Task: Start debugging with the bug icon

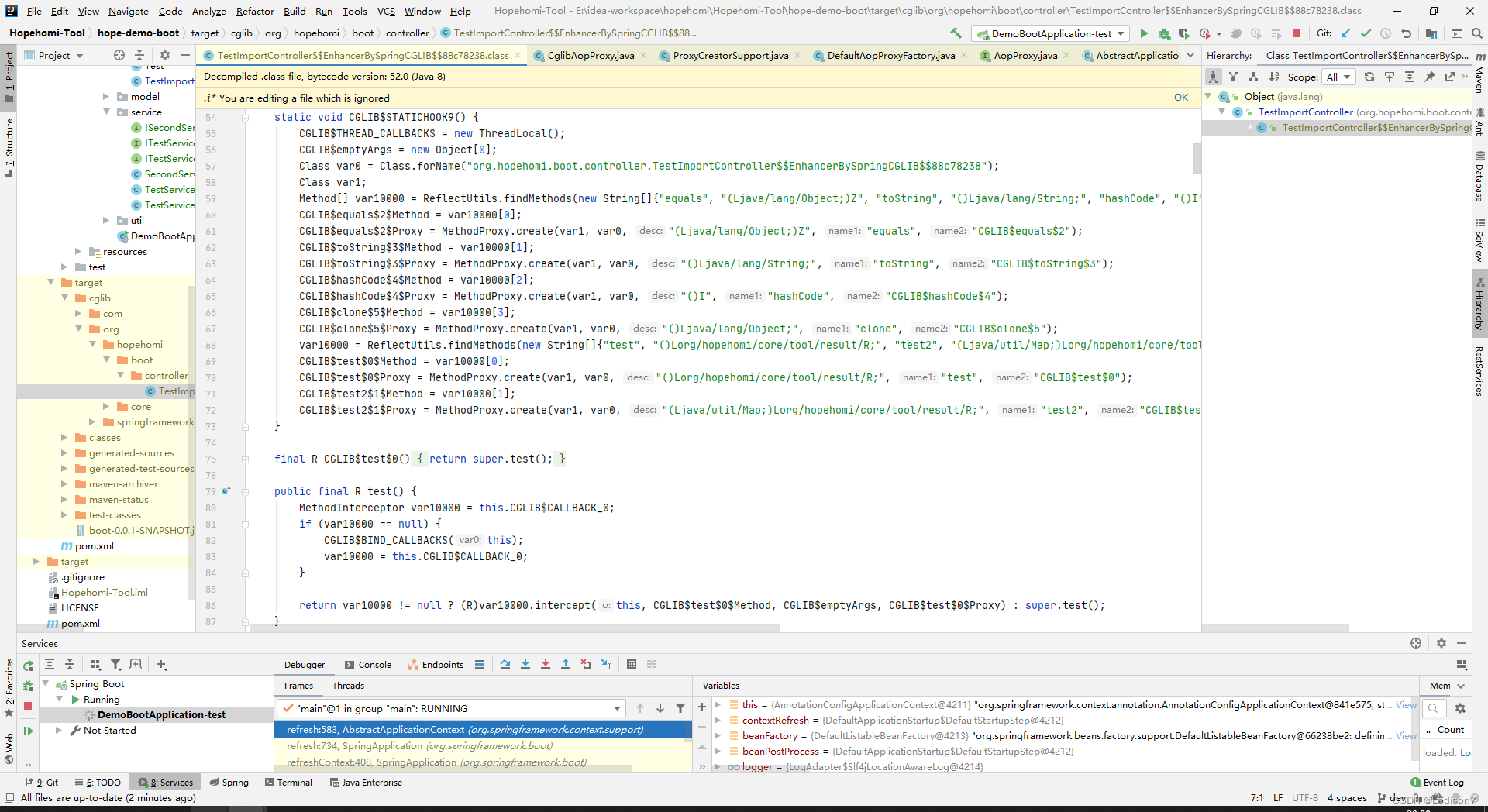Action: [1164, 33]
